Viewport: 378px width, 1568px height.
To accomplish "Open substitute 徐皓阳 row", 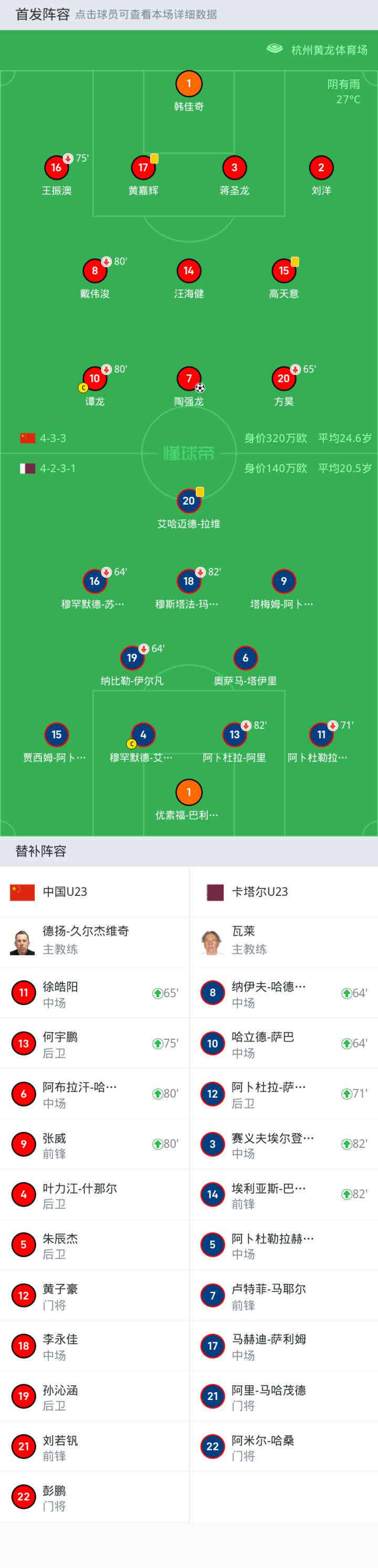I will pos(94,994).
